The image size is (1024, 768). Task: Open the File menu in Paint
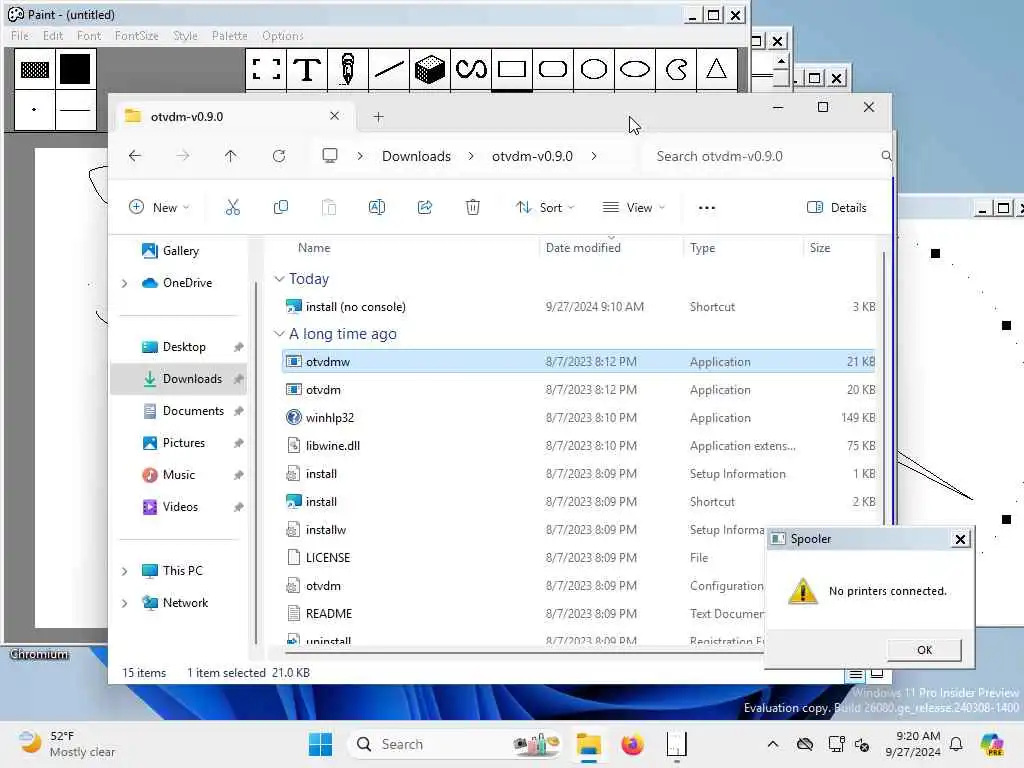coord(20,36)
